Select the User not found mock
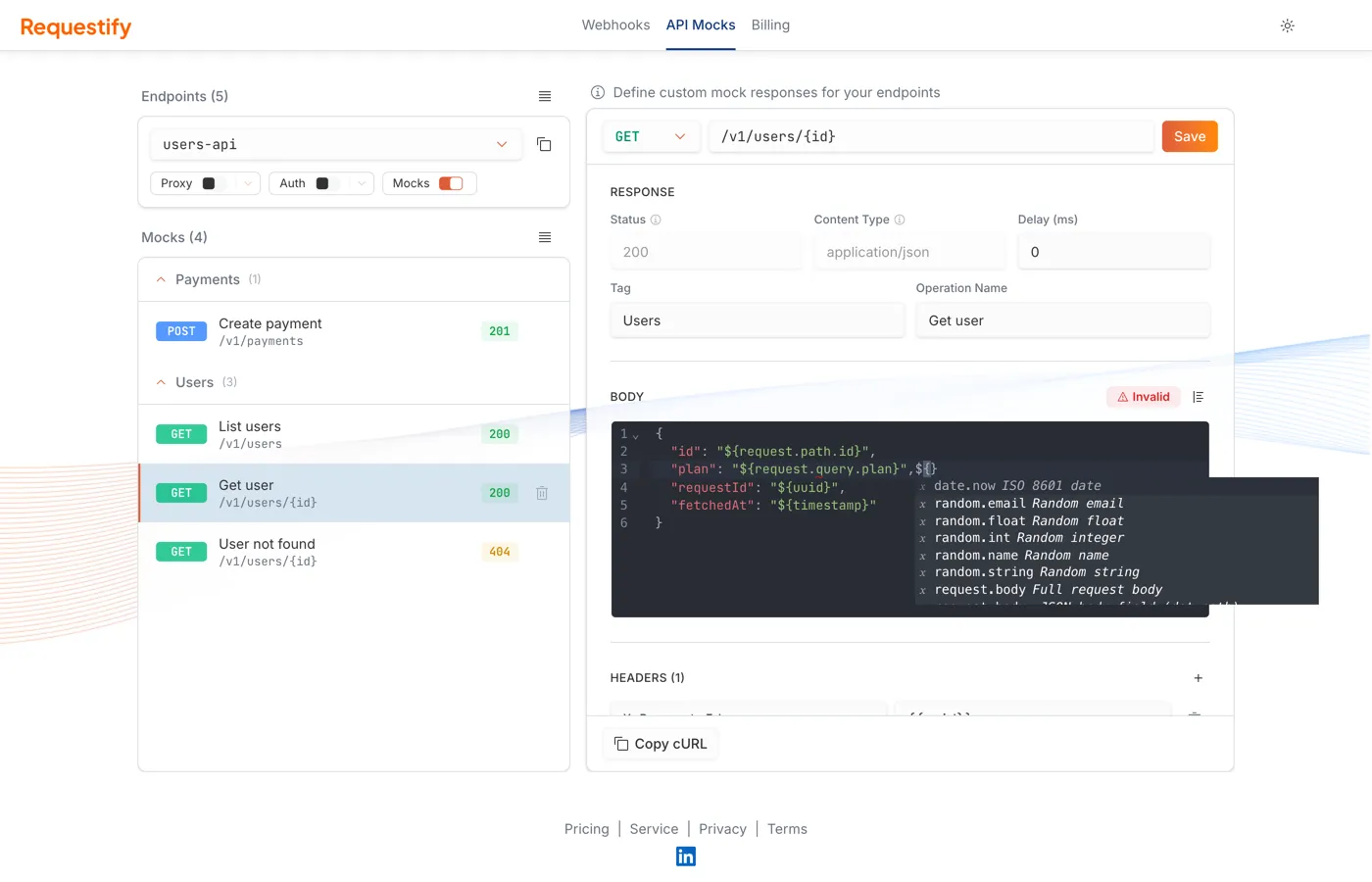The width and height of the screenshot is (1372, 882). [354, 552]
